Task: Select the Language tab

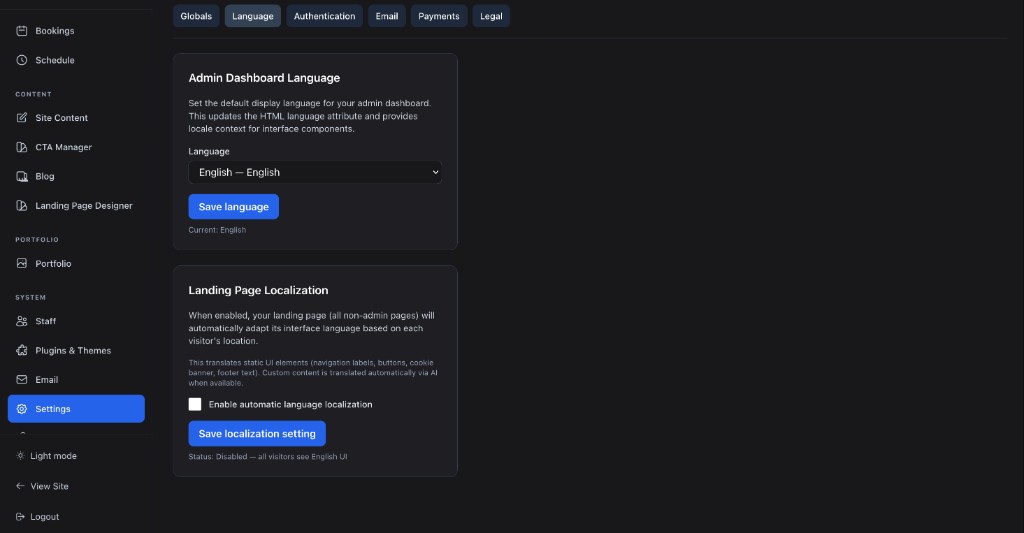Action: 253,16
